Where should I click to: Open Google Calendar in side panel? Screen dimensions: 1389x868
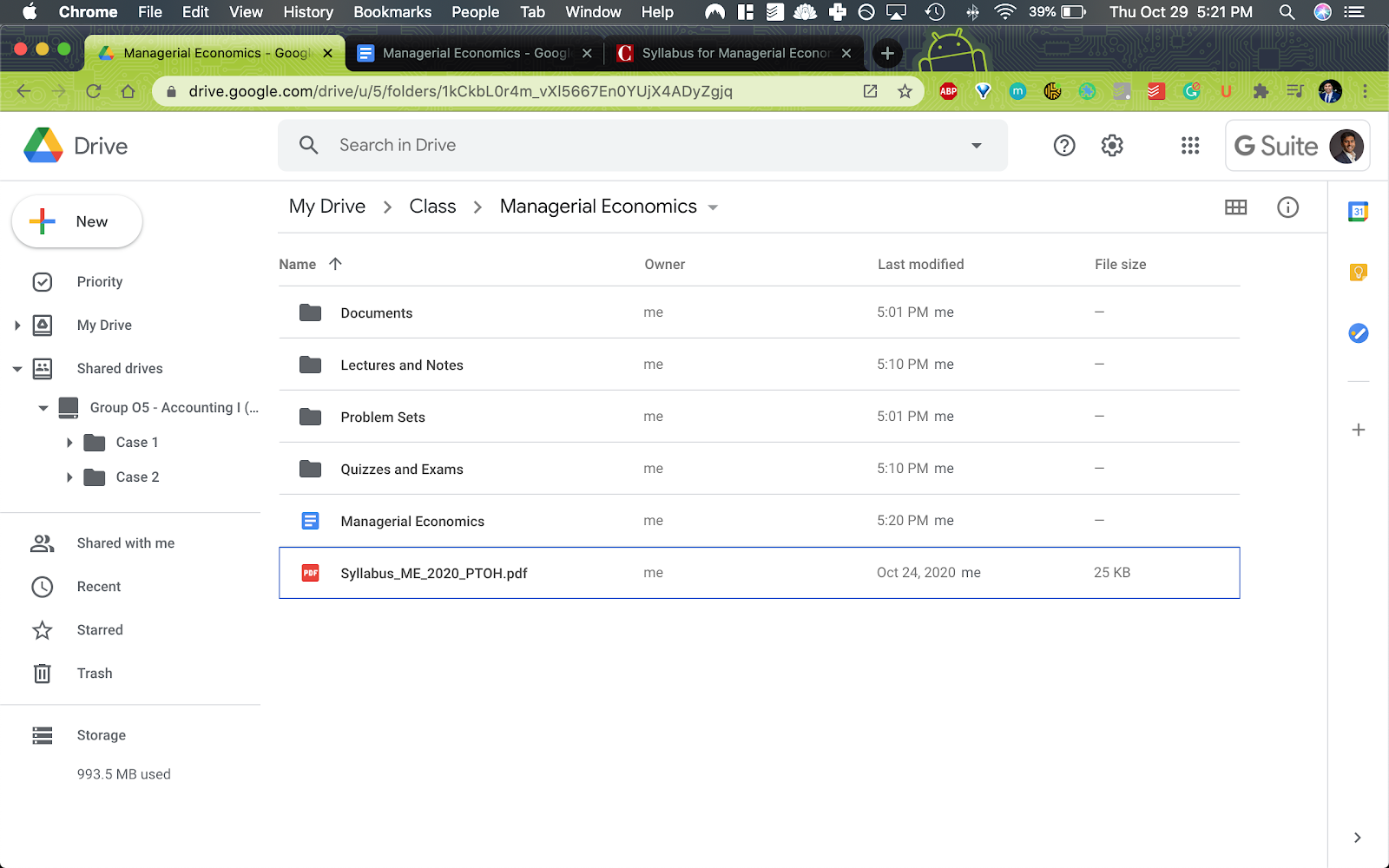point(1358,211)
